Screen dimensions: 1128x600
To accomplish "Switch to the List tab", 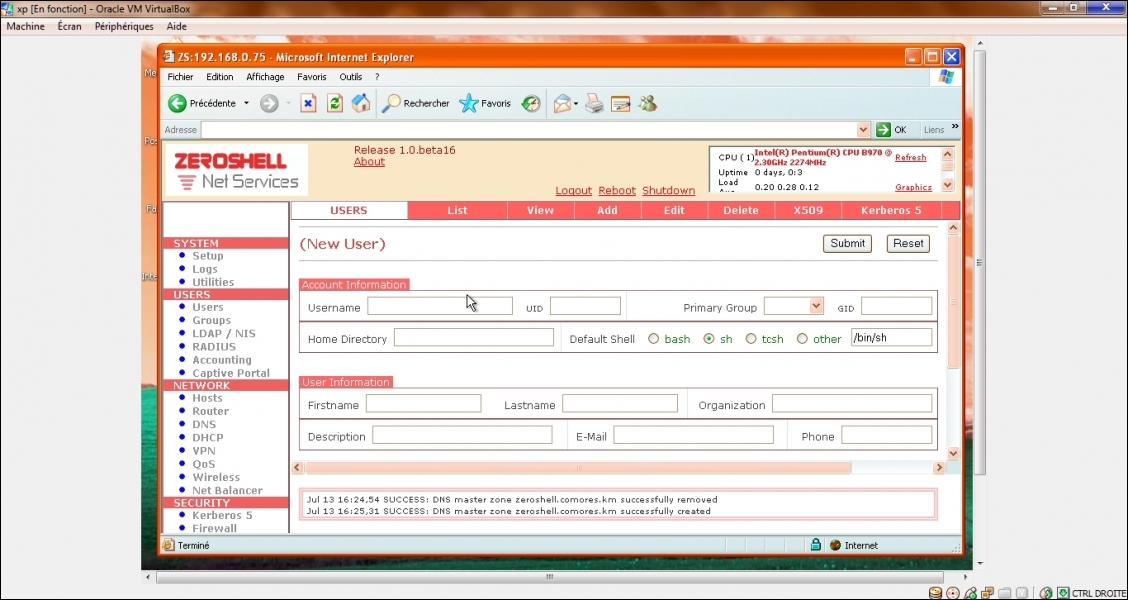I will tap(458, 210).
